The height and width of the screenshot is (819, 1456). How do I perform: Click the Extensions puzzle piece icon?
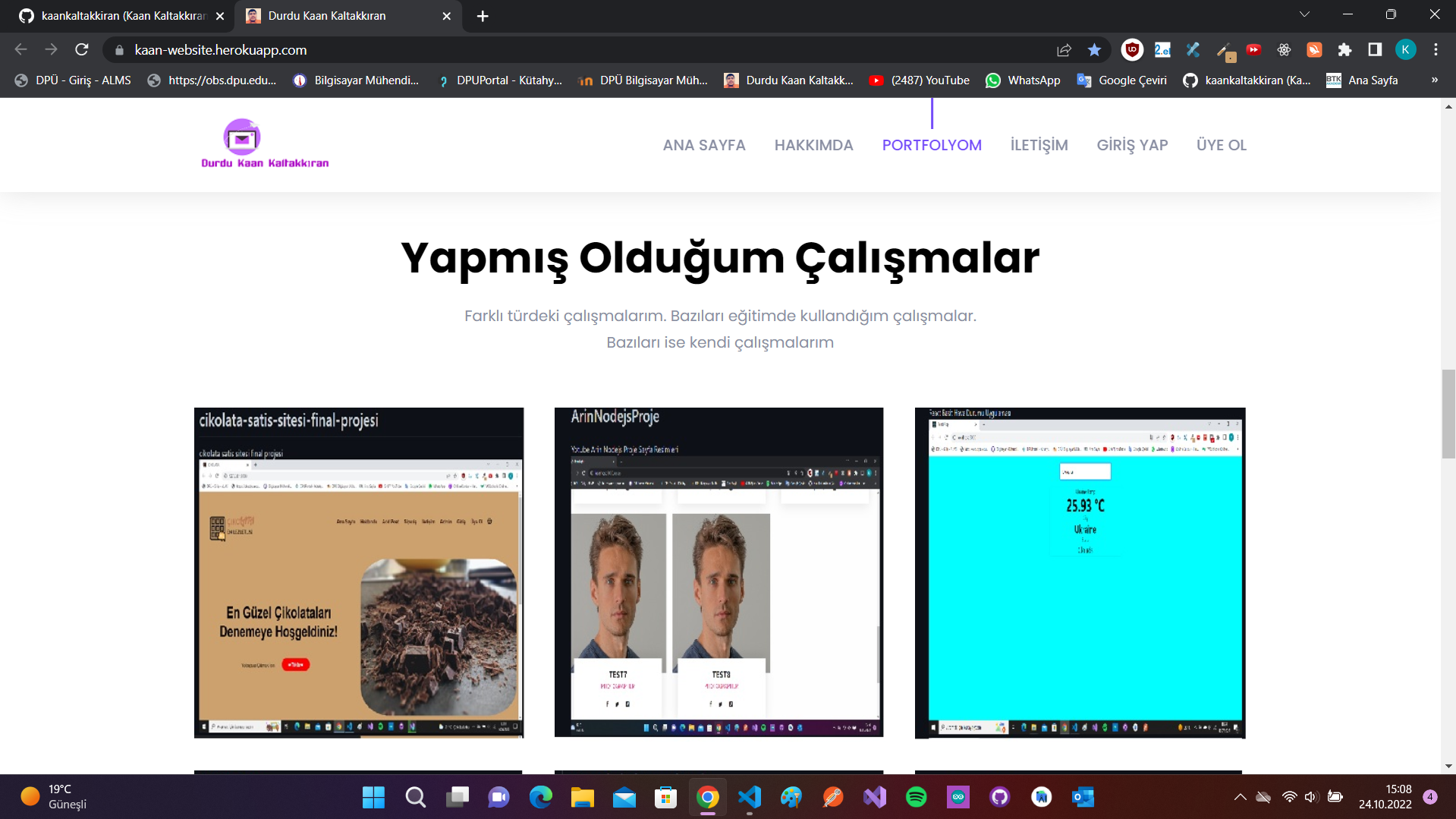tap(1344, 49)
